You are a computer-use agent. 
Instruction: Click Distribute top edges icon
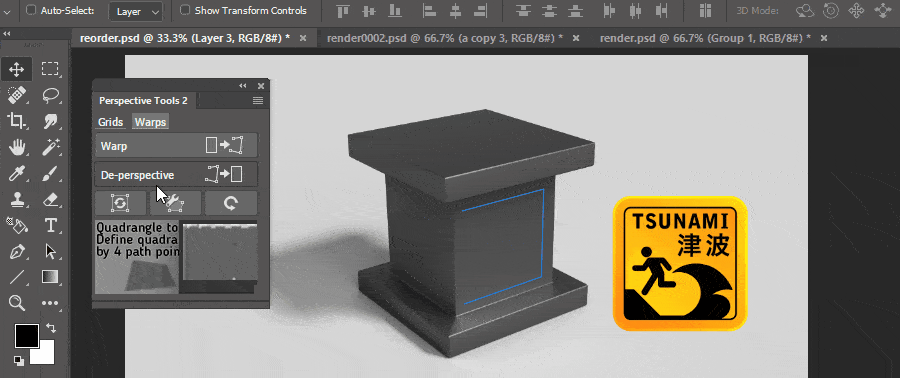pos(523,10)
